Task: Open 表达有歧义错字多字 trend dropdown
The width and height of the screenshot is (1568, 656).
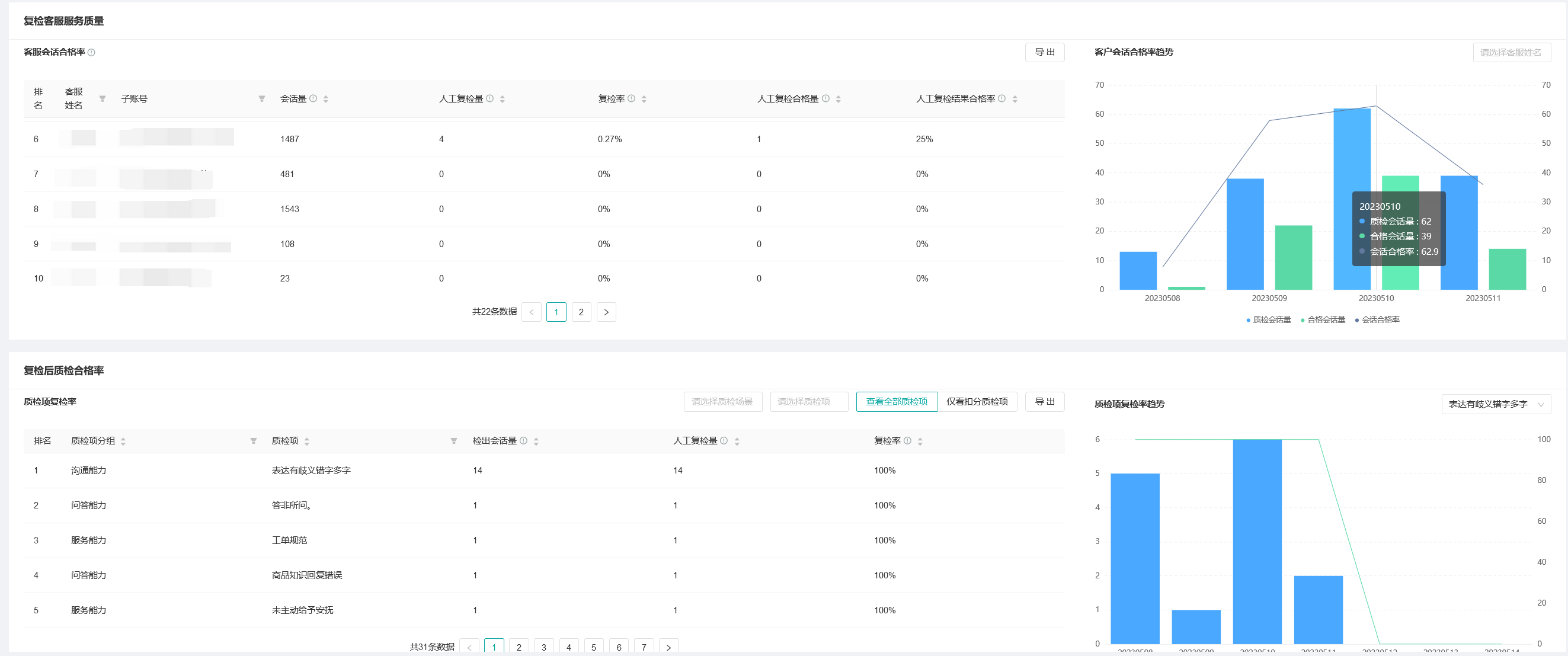Action: click(1496, 404)
